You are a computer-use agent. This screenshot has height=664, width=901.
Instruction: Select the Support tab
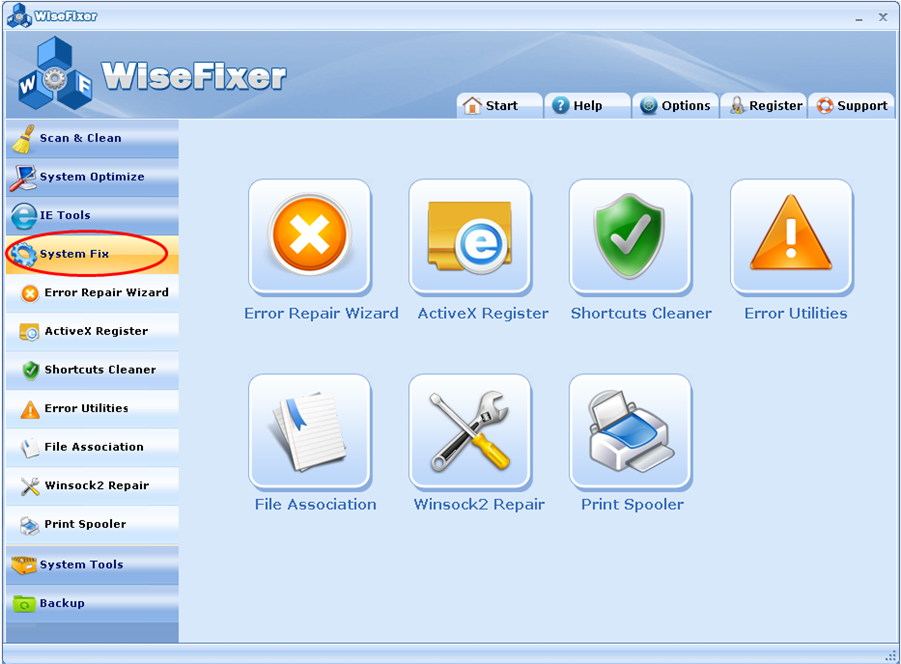(x=851, y=105)
